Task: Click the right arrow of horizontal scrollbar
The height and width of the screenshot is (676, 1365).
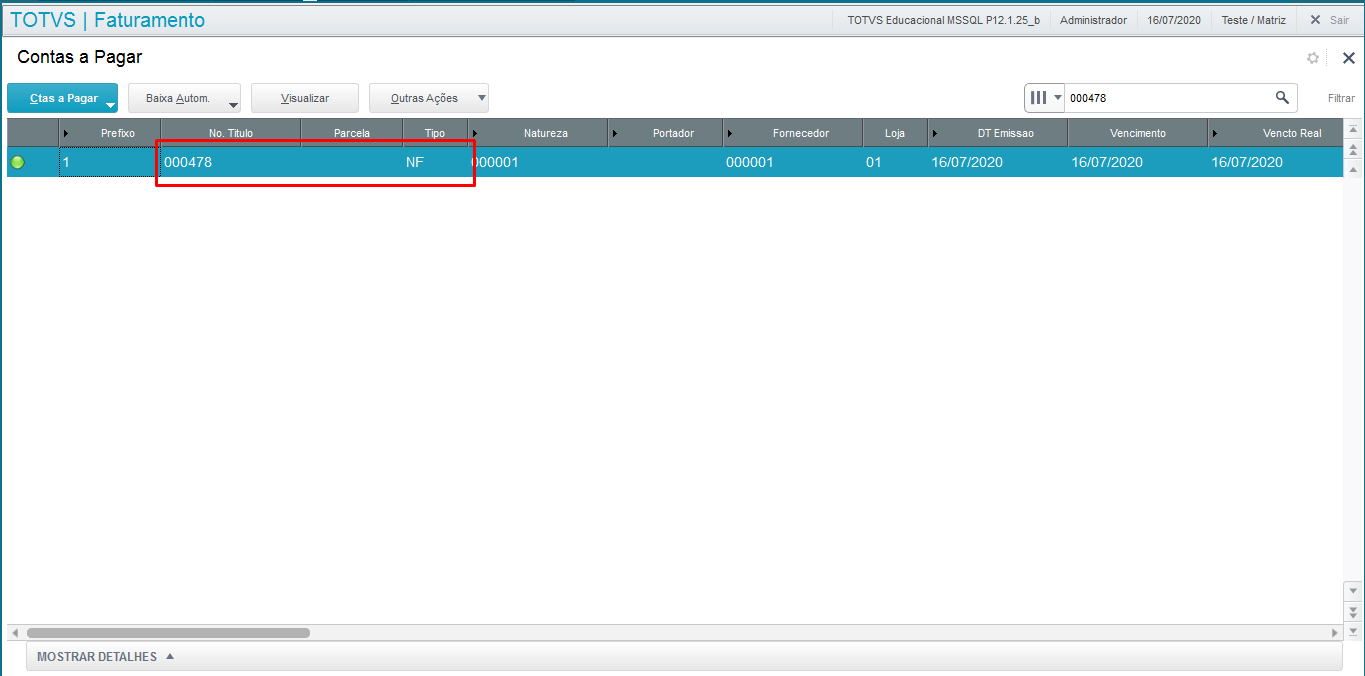Action: (x=1334, y=633)
